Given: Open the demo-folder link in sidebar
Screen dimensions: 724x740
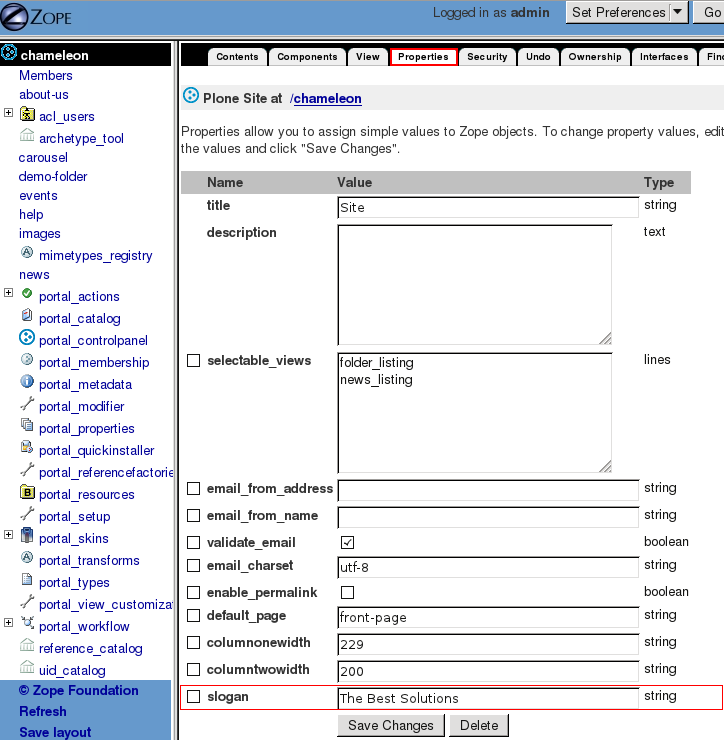Looking at the screenshot, I should tap(53, 177).
